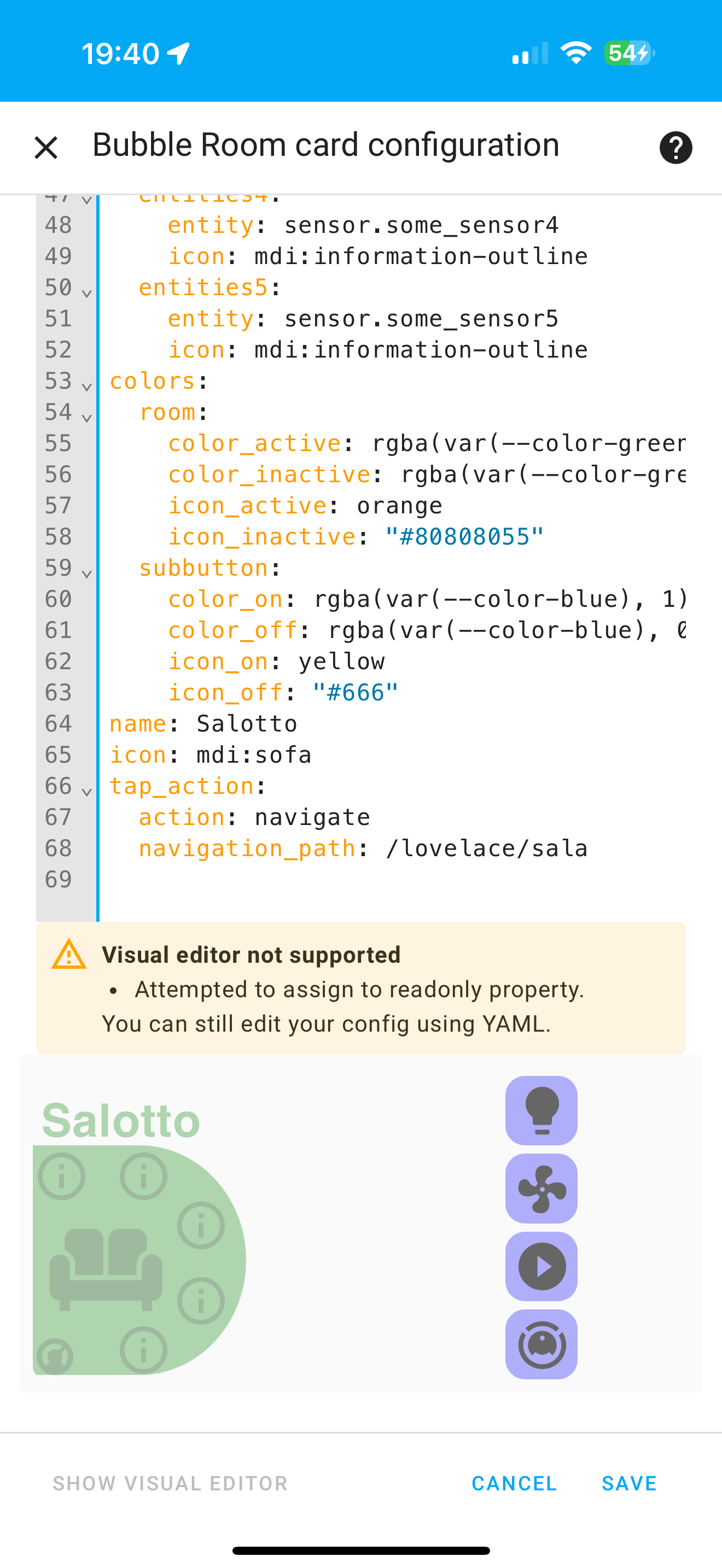Screen dimensions: 722x1568
Task: Tap the small vacuum icon on green bubble
Action: coord(55,1356)
